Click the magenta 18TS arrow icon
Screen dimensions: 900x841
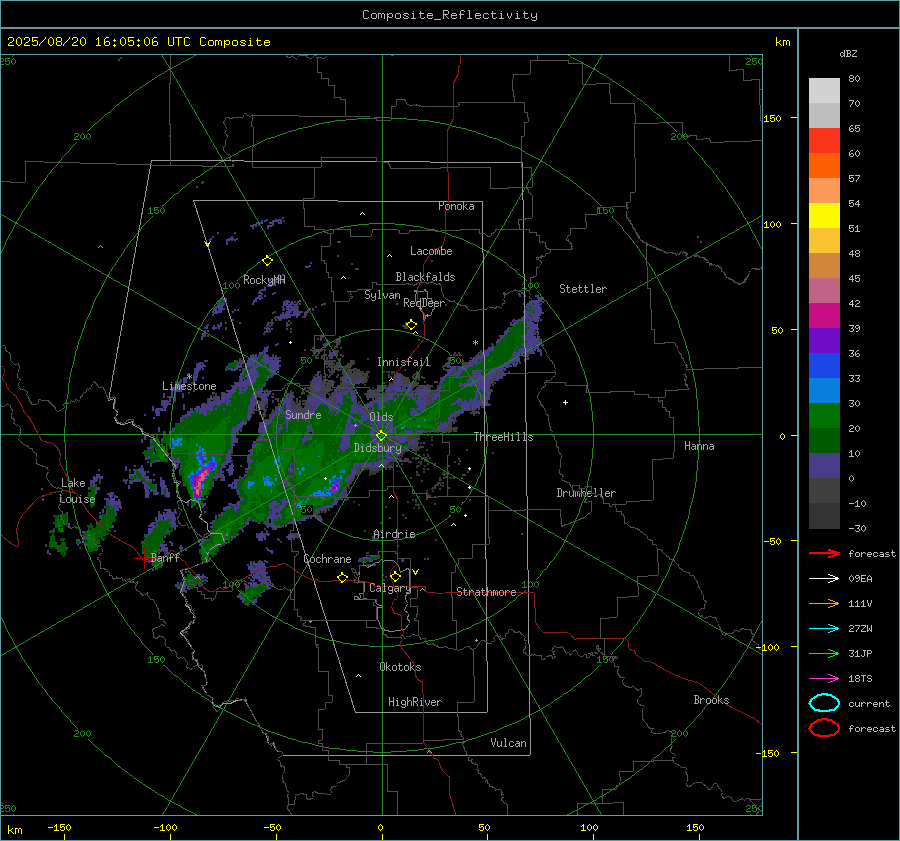pyautogui.click(x=824, y=679)
